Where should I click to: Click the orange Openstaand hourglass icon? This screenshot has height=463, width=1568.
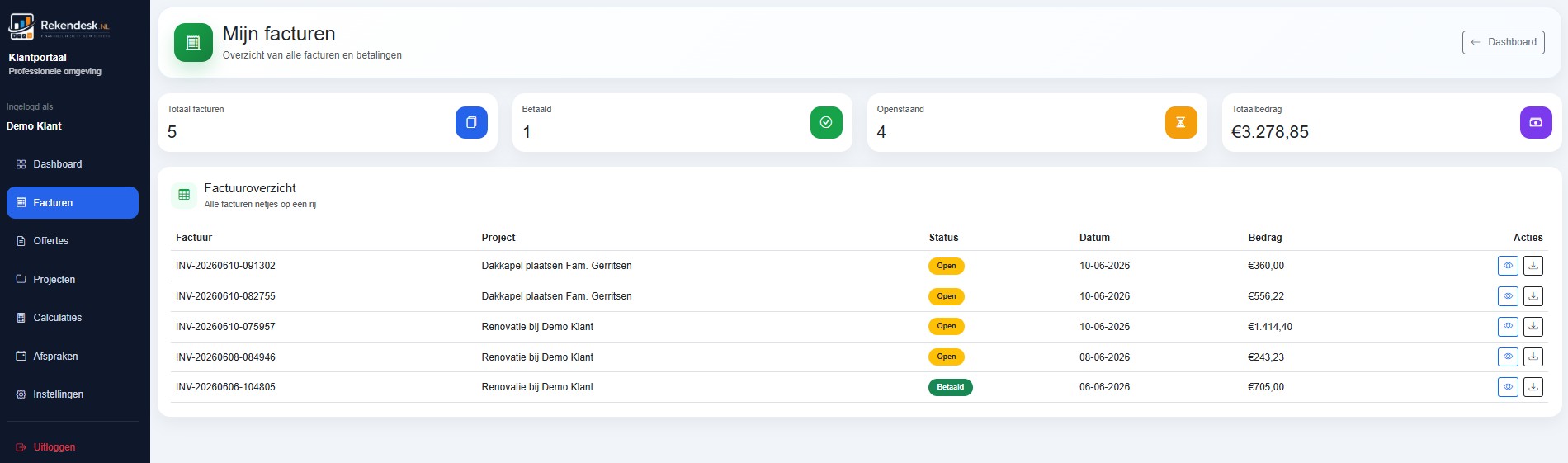(1181, 122)
